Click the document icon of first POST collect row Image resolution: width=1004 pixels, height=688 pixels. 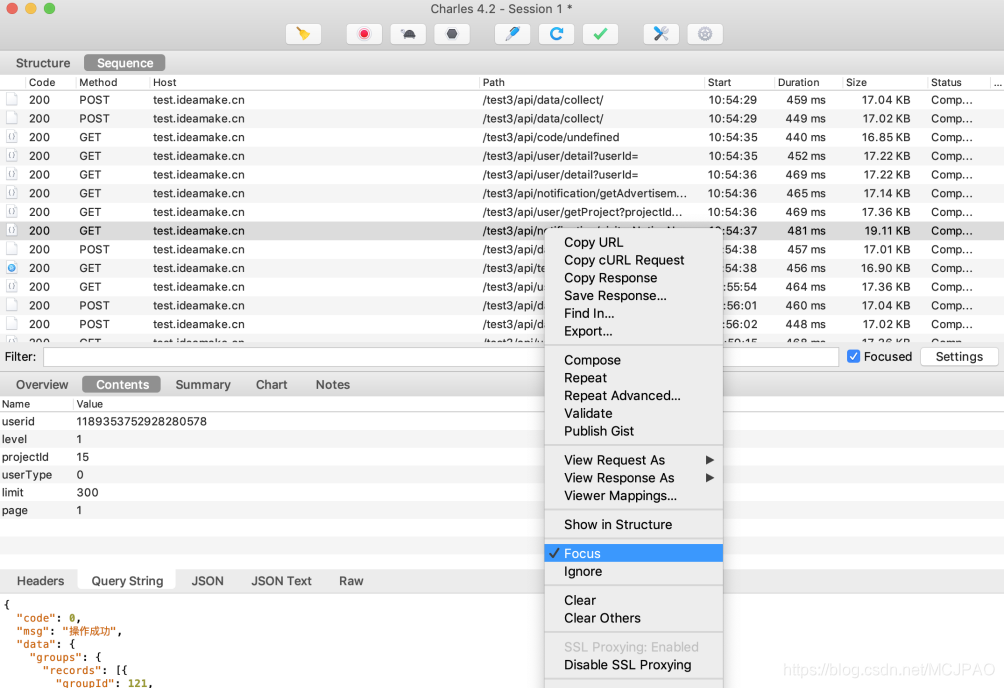(x=12, y=100)
